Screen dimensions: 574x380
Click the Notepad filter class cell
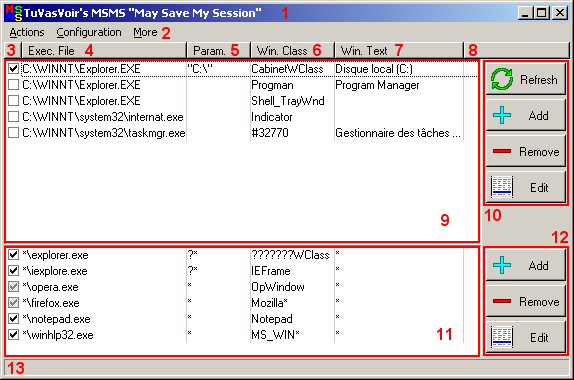pyautogui.click(x=272, y=319)
